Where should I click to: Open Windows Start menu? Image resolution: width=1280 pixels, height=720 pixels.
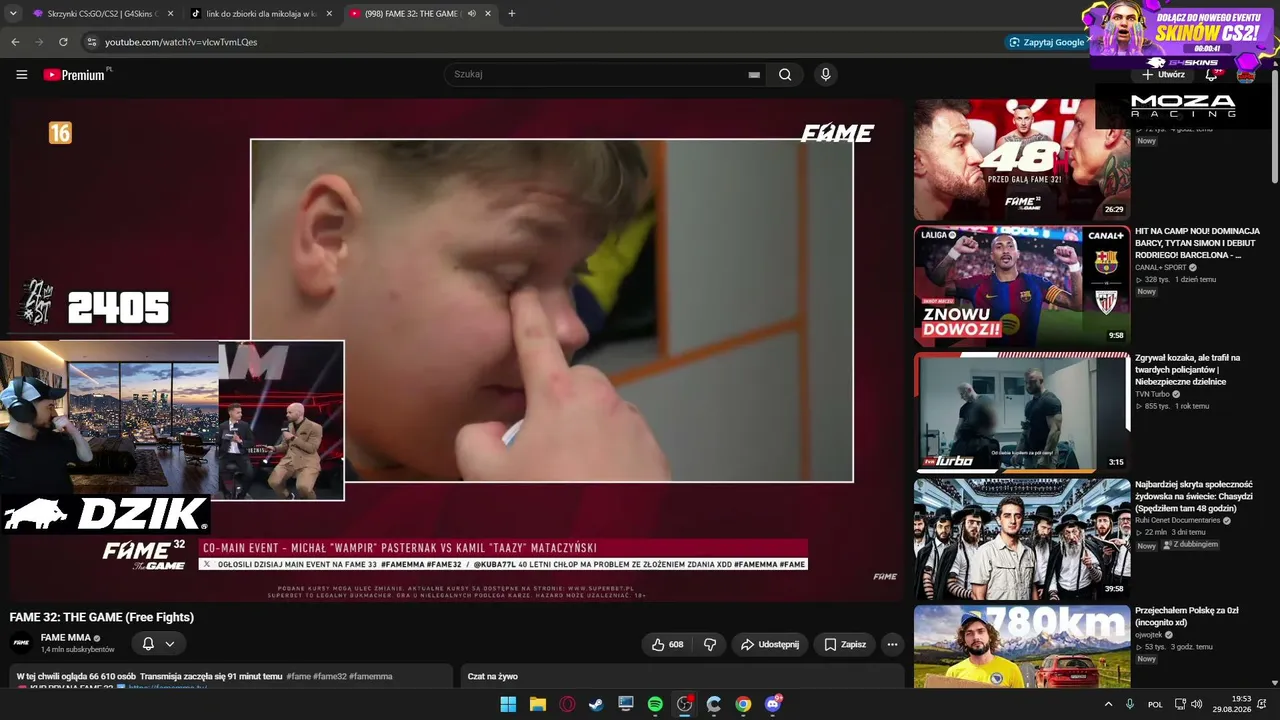tap(508, 704)
